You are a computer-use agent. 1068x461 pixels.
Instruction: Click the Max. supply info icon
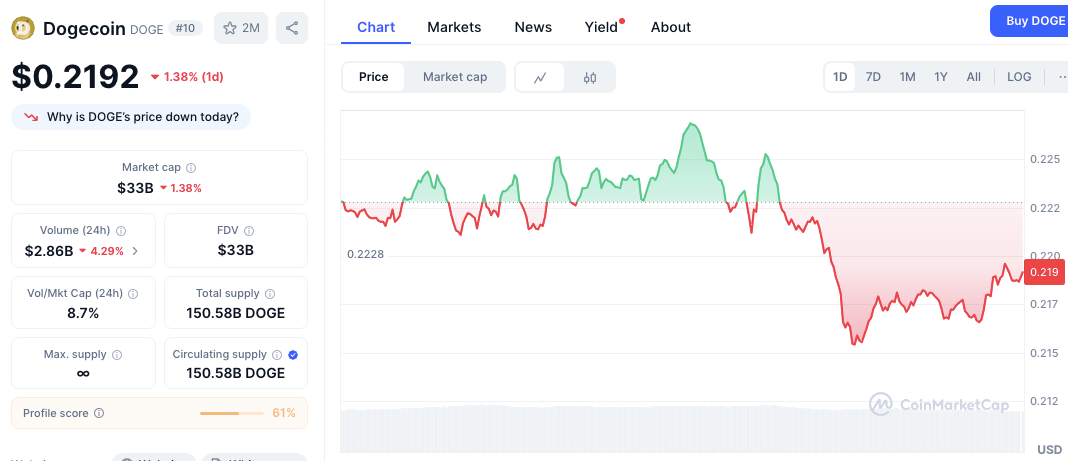click(x=117, y=355)
